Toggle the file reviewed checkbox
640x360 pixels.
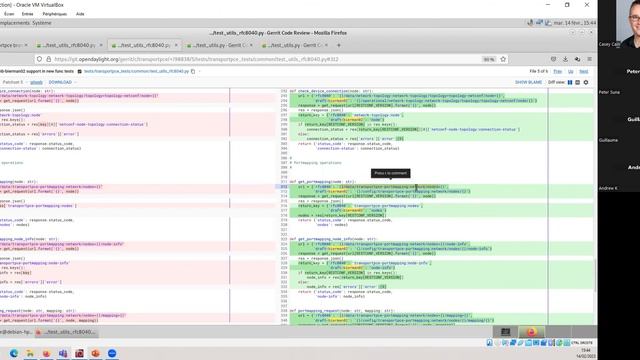coord(80,71)
